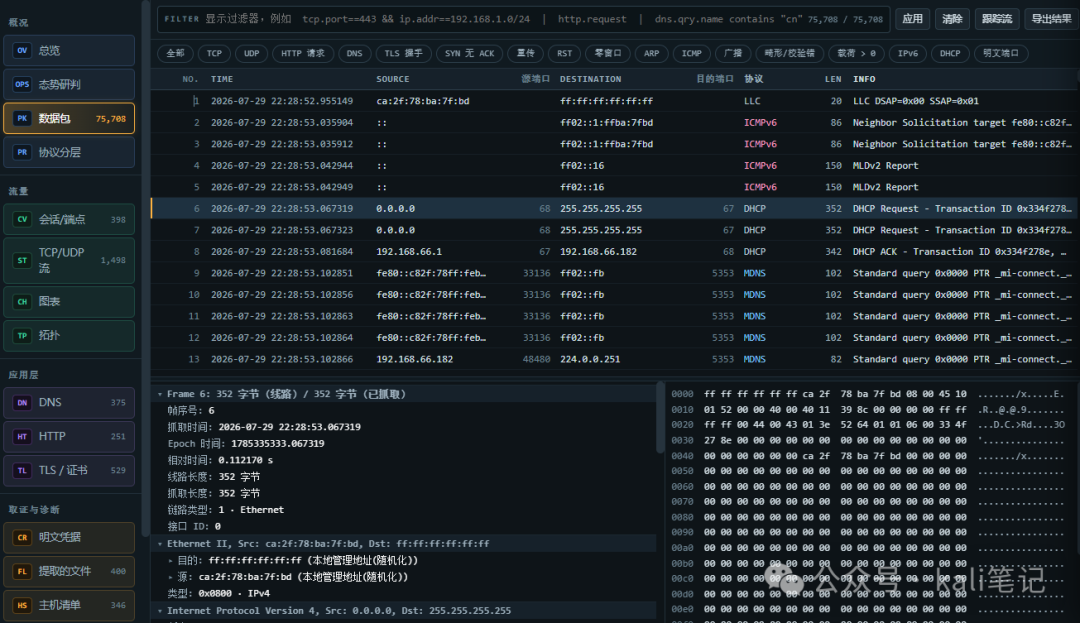Switch to 协议分层 sidebar label
The image size is (1080, 623).
click(x=60, y=152)
